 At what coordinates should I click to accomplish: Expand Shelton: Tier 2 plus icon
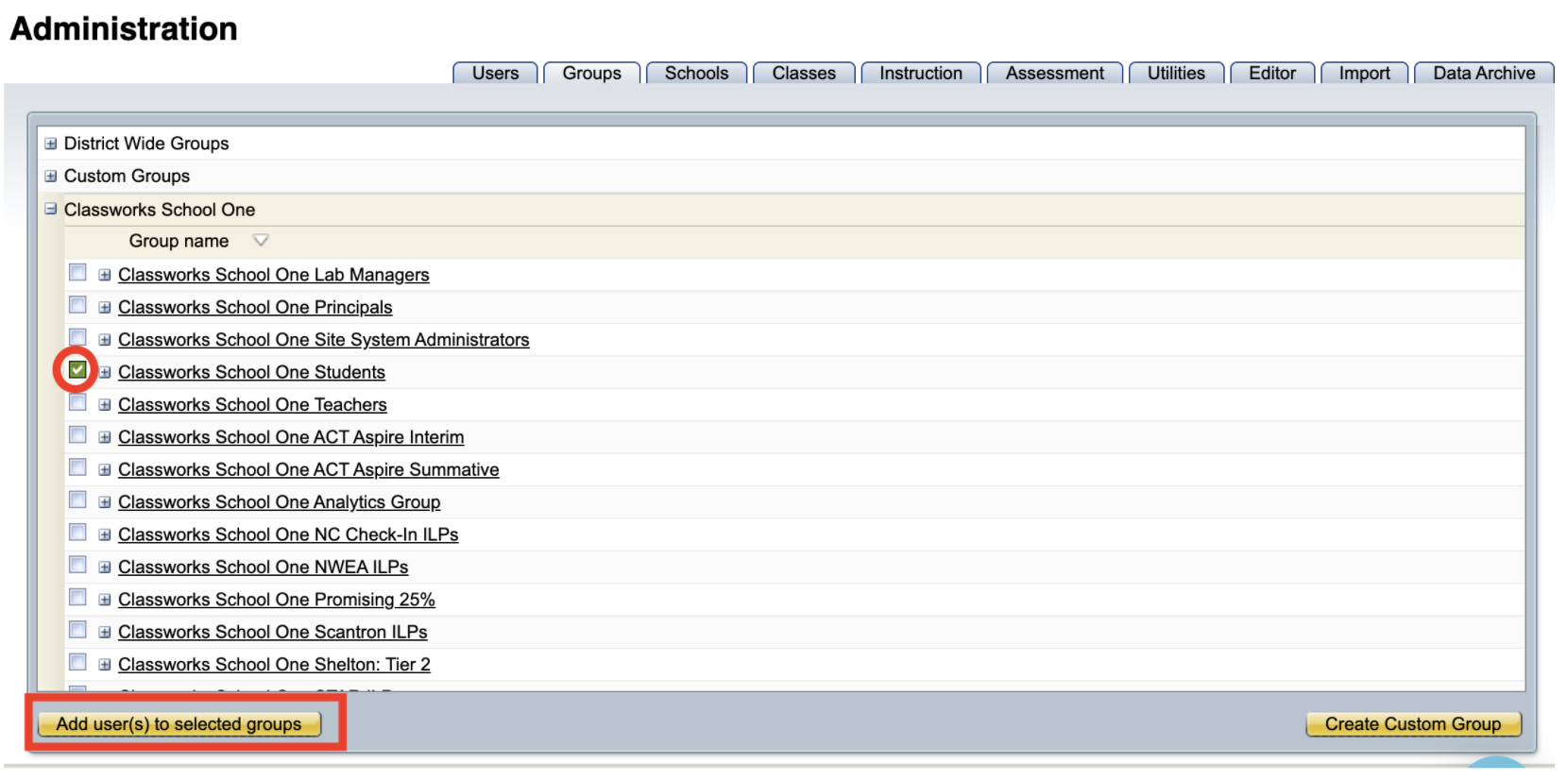[105, 665]
